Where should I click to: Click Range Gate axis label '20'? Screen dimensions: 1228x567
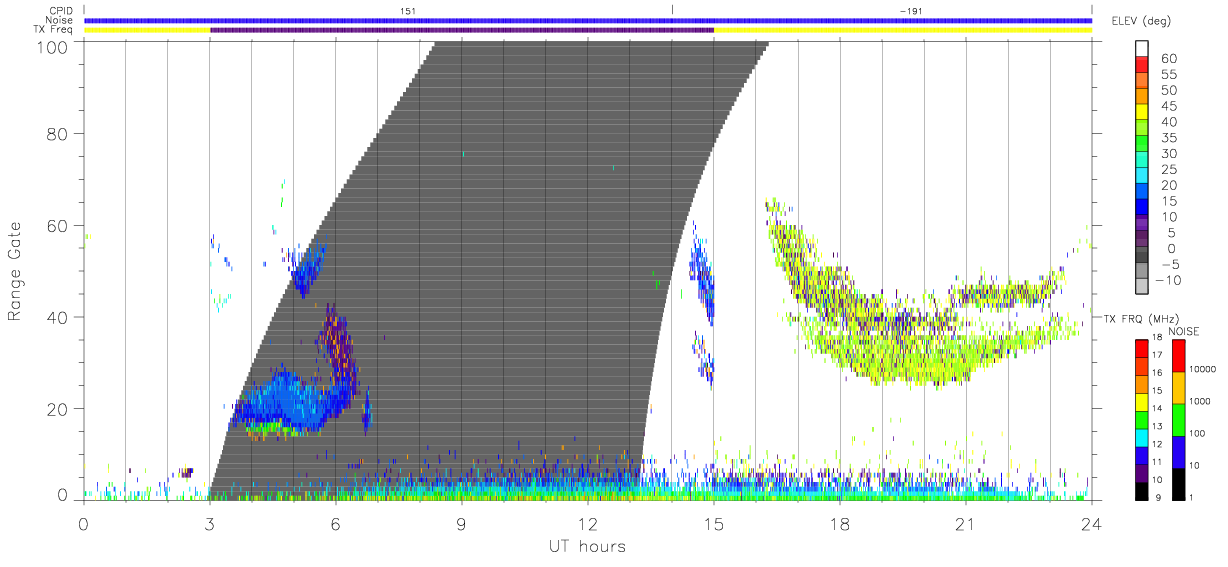click(x=57, y=409)
